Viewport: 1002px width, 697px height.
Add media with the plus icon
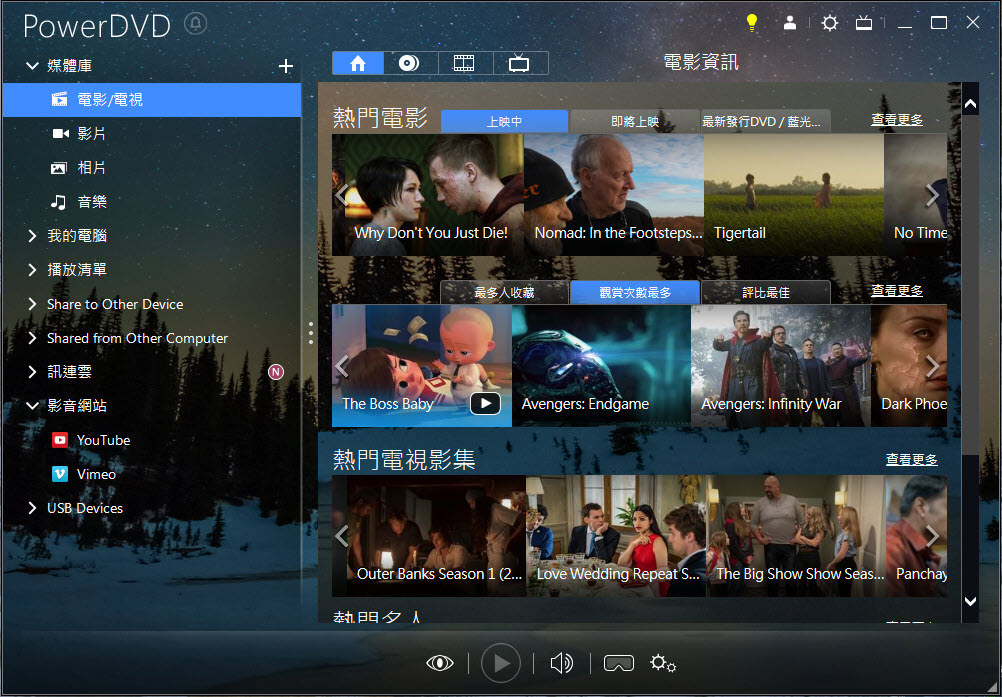tap(285, 66)
